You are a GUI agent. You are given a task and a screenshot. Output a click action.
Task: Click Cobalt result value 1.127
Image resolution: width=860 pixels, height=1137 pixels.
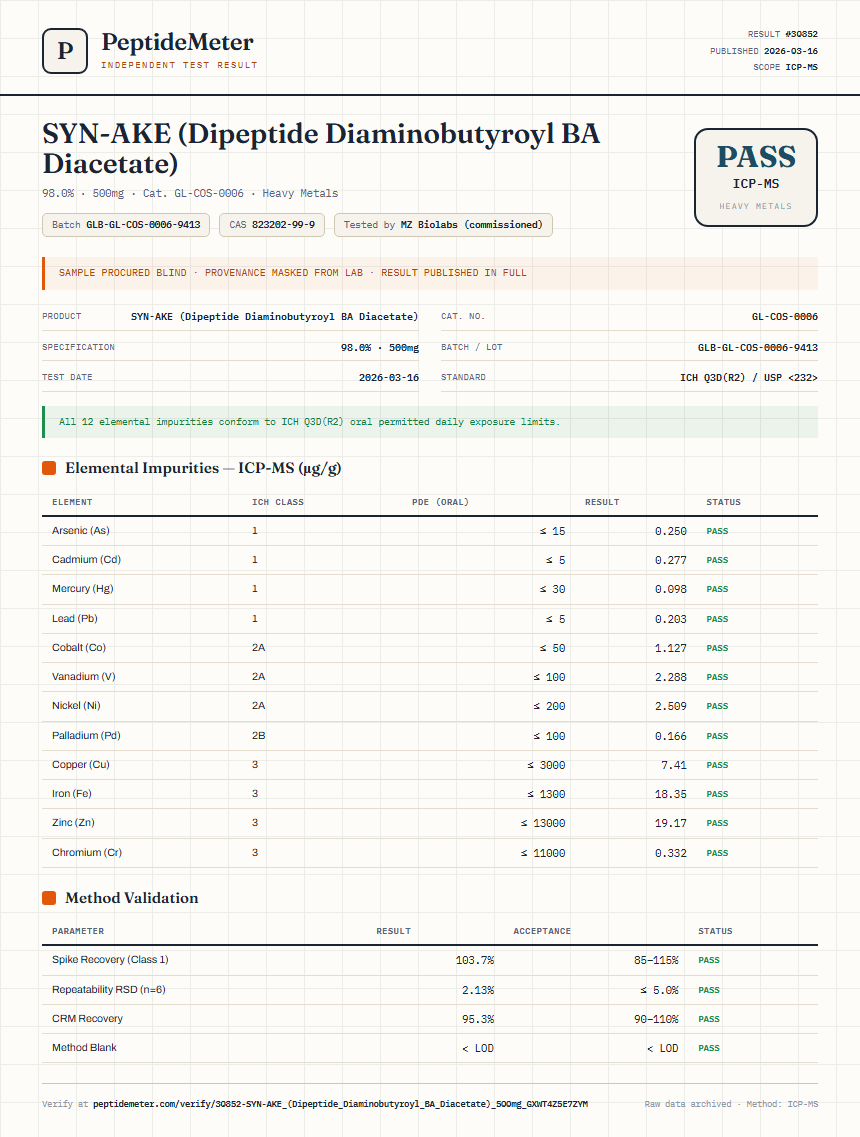[x=671, y=648]
